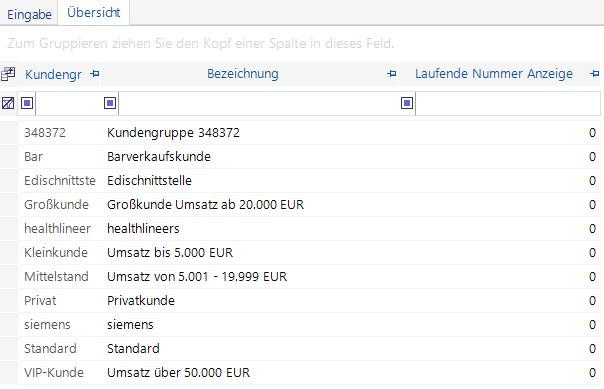The width and height of the screenshot is (604, 389).
Task: Click the Kundengr column header
Action: [53, 74]
